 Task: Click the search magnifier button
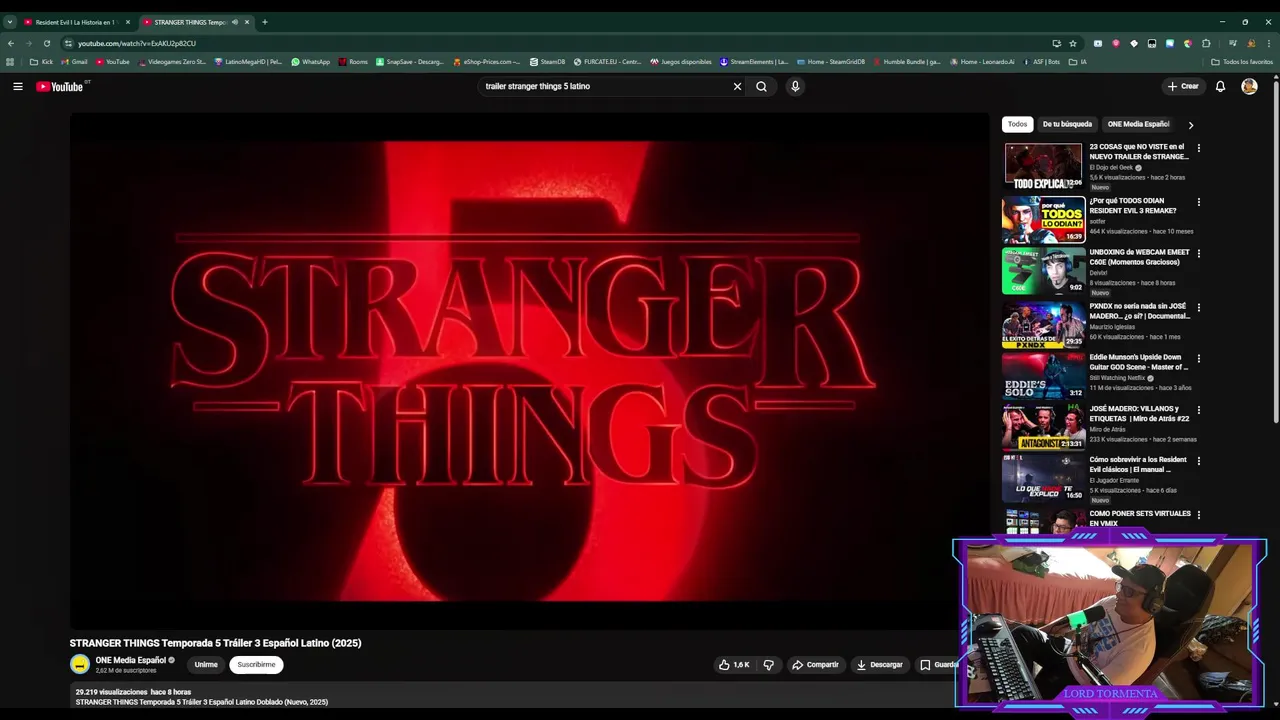point(761,86)
